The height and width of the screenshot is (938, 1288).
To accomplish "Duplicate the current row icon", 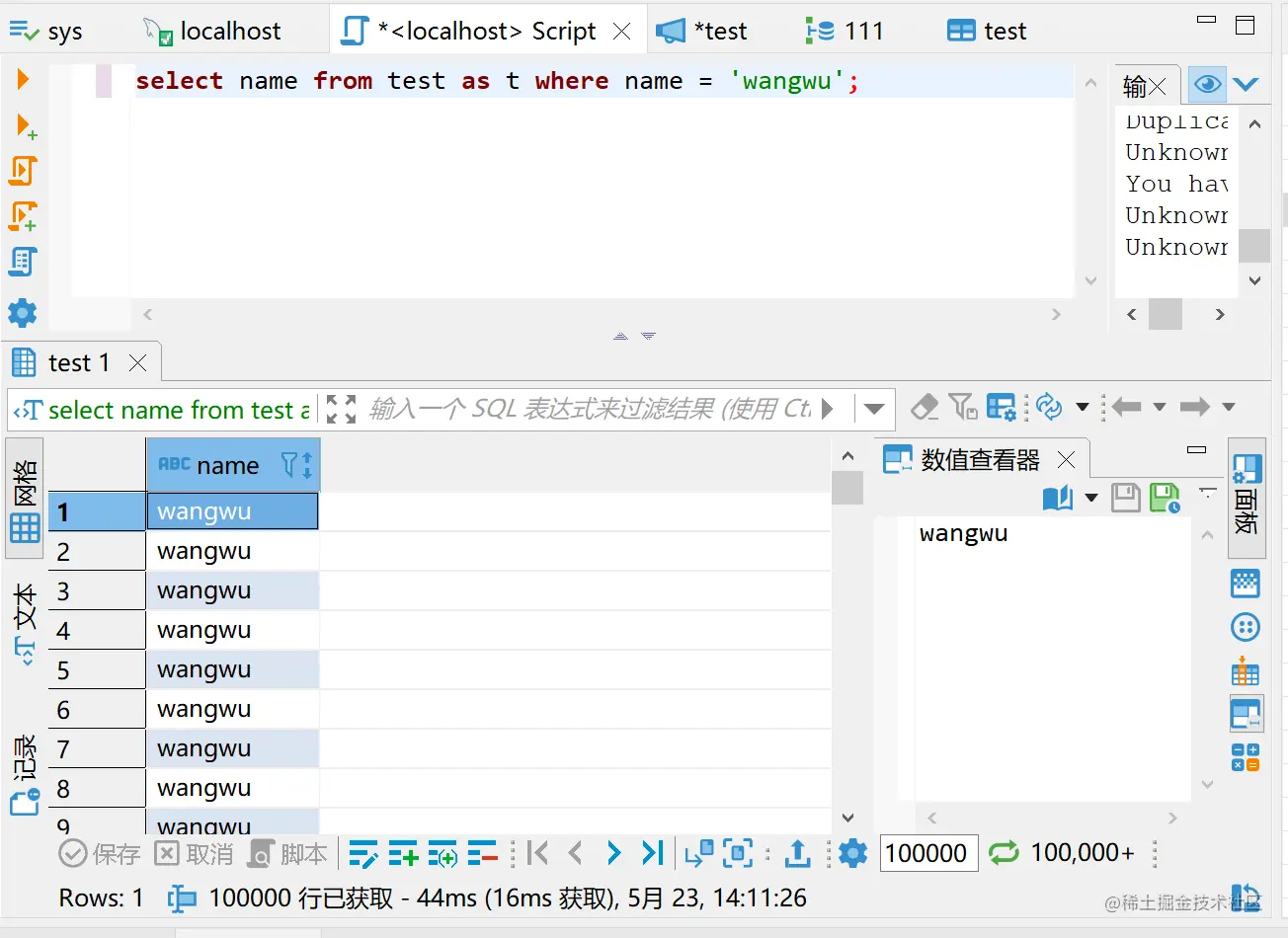I will (443, 853).
